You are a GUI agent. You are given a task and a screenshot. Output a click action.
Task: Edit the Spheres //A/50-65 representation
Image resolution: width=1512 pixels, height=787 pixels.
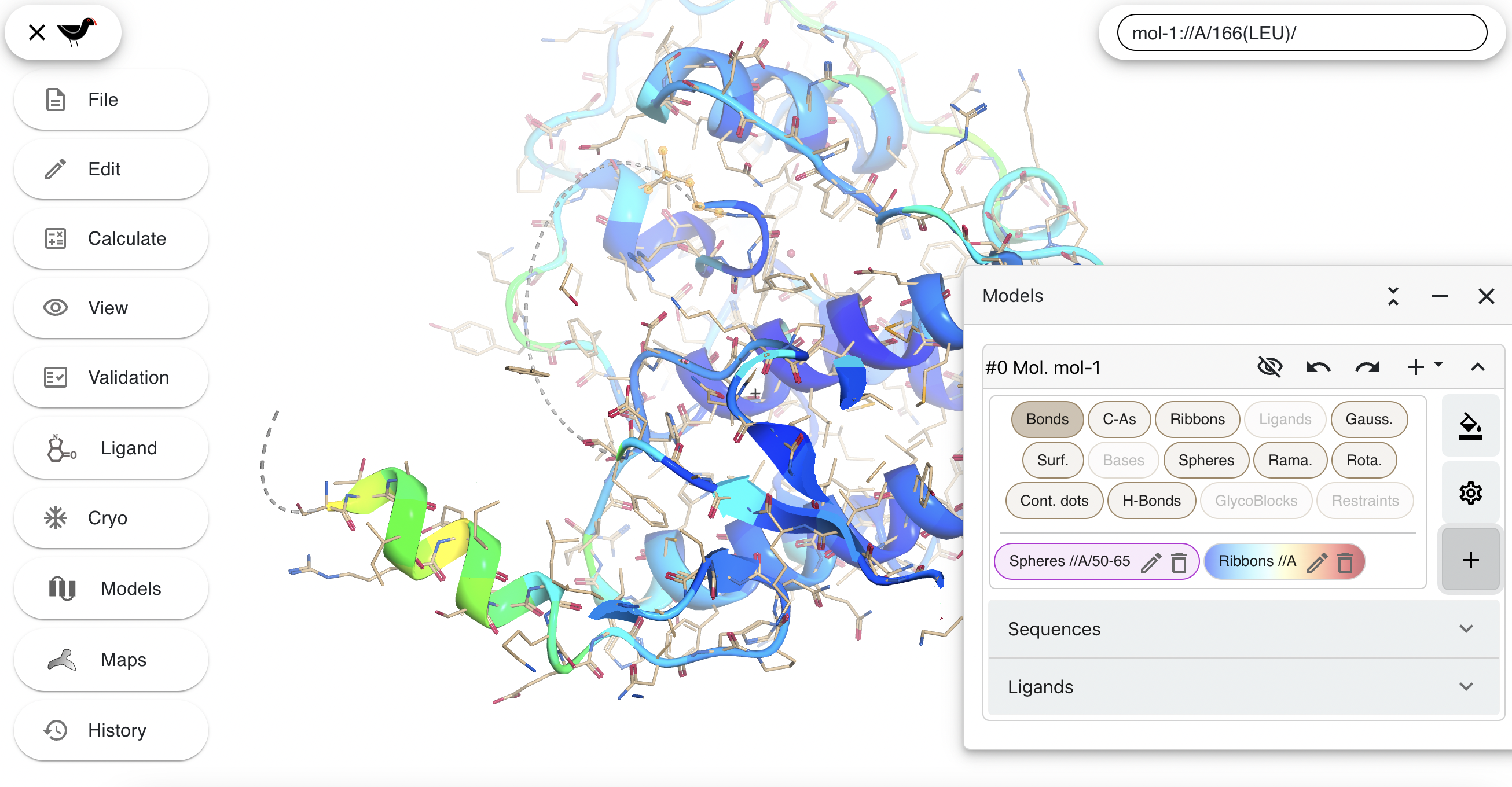[1150, 562]
